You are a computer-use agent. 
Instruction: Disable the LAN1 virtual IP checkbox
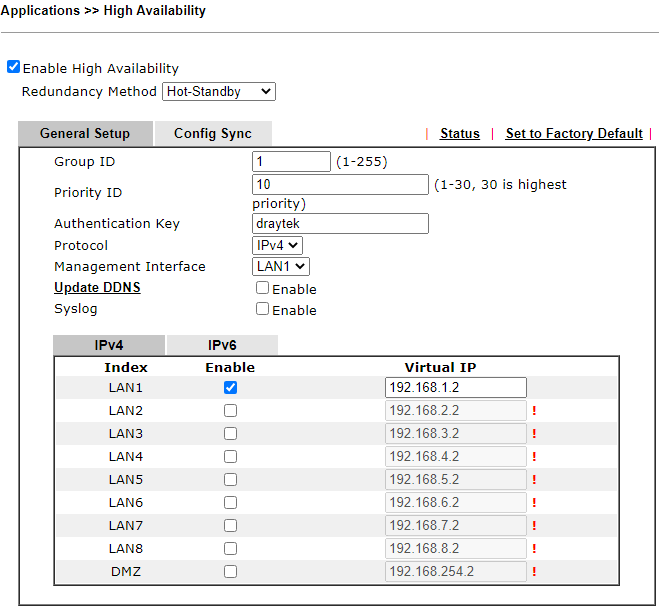pyautogui.click(x=231, y=388)
